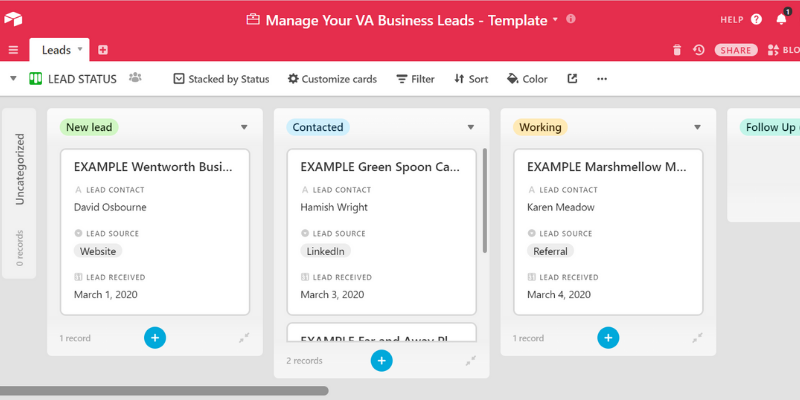Open the trash bin icon
800x400 pixels.
pyautogui.click(x=677, y=50)
